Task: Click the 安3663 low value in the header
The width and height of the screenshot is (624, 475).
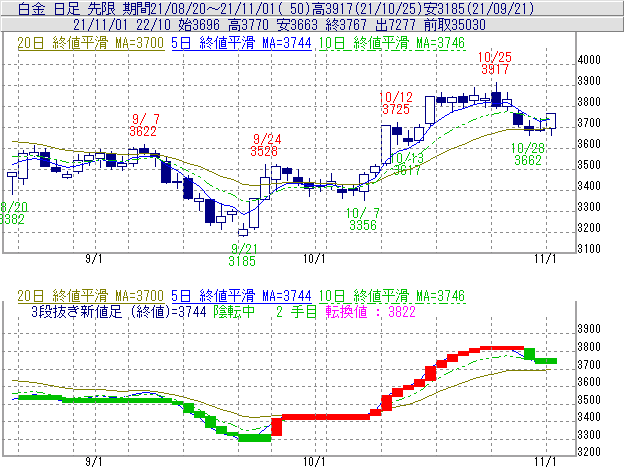Action: [297, 25]
